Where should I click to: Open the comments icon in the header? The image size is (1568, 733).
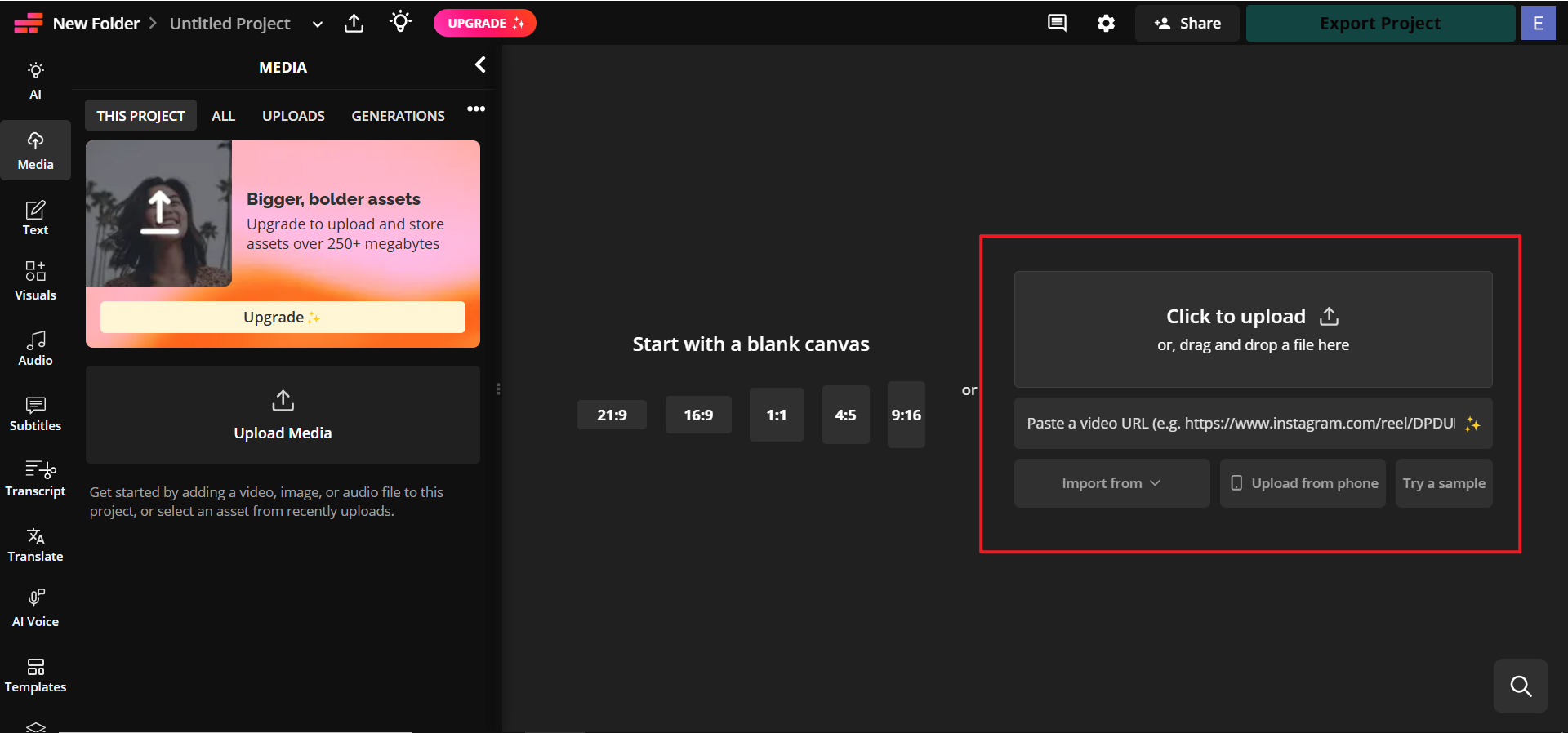click(1057, 23)
